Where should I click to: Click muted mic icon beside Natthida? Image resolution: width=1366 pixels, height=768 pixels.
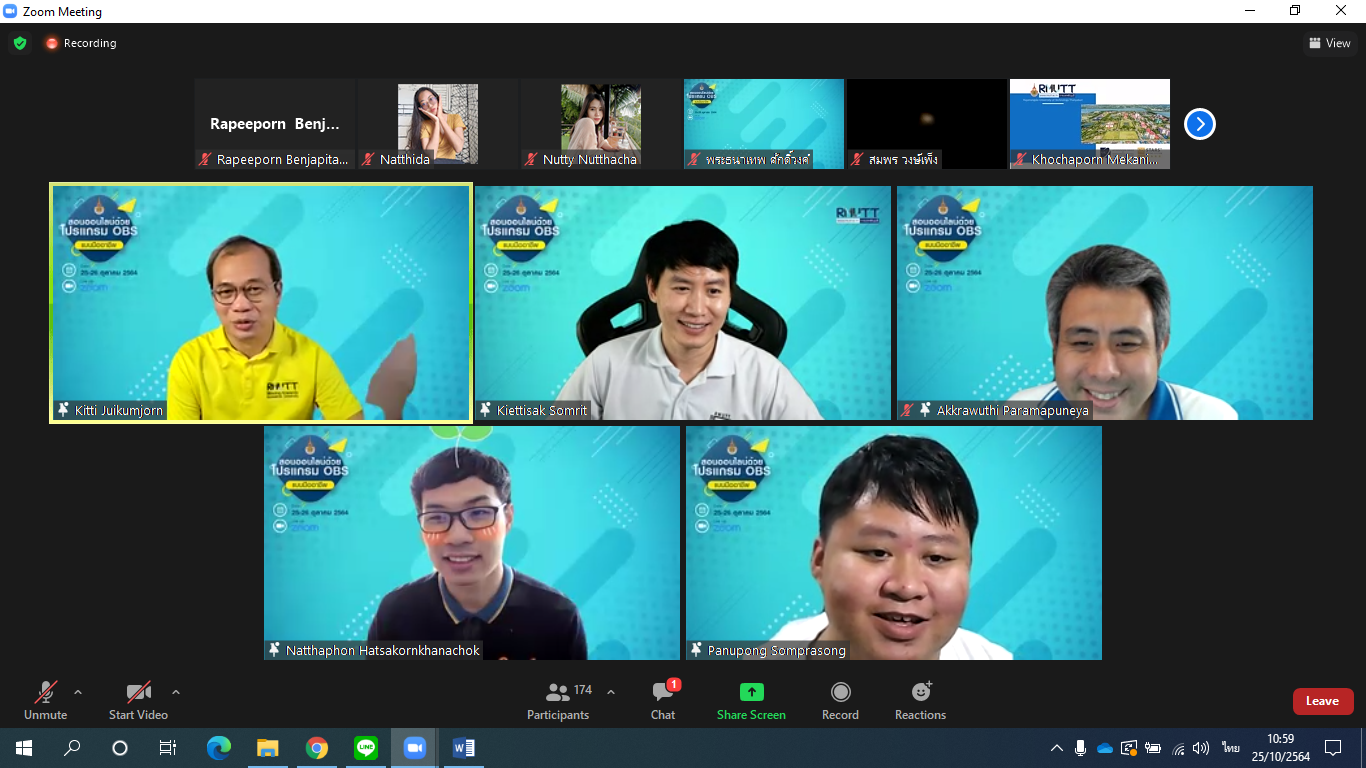tap(369, 159)
